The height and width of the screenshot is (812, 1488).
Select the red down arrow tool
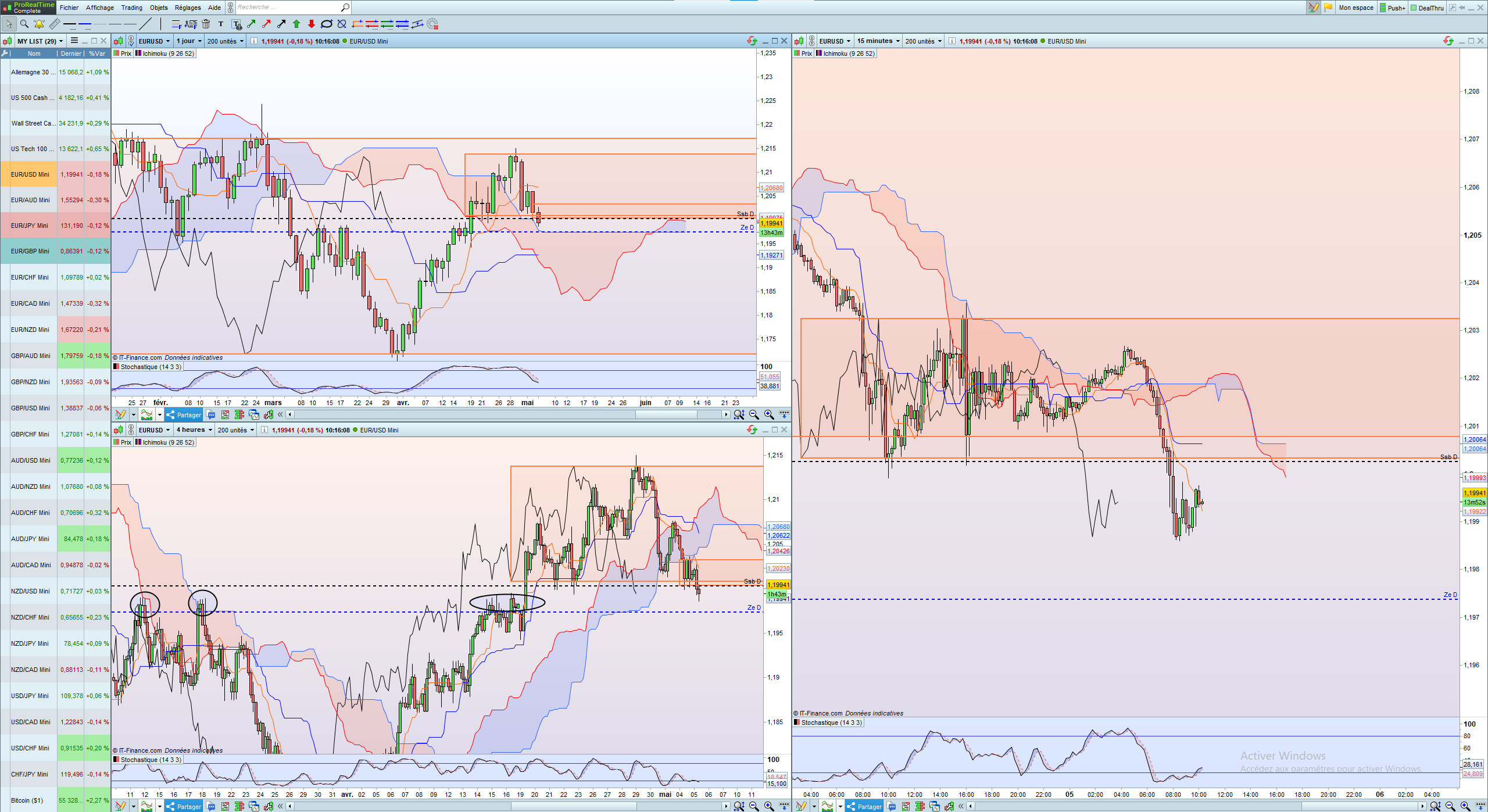point(312,24)
